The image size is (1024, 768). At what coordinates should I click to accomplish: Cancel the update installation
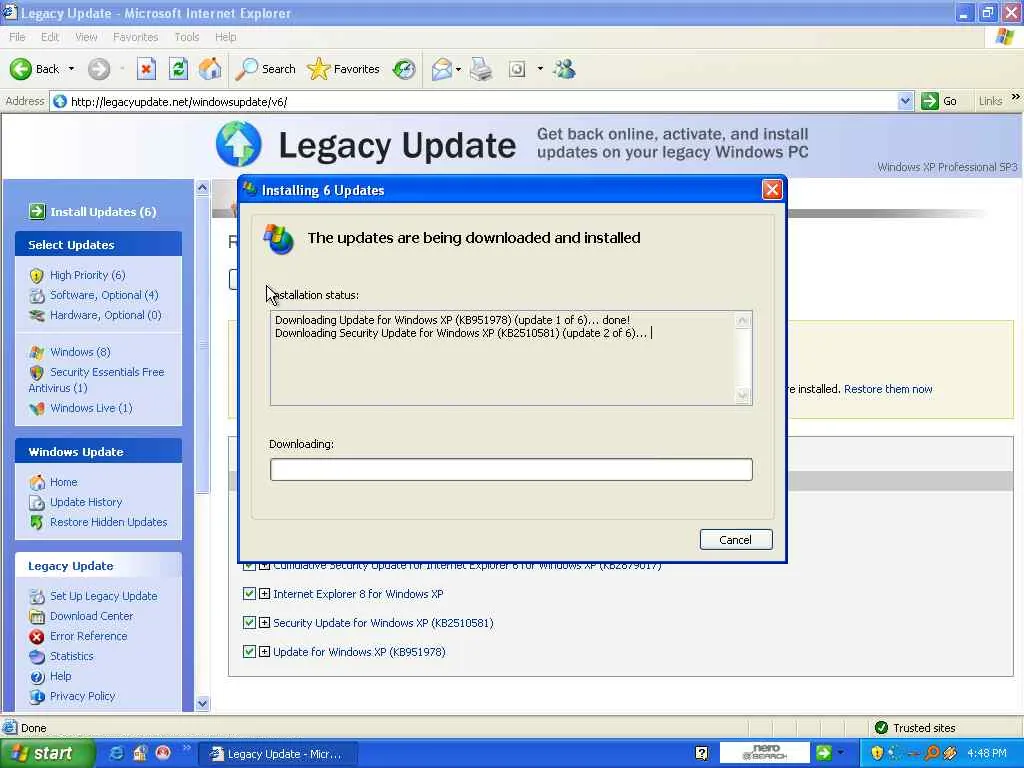tap(736, 539)
